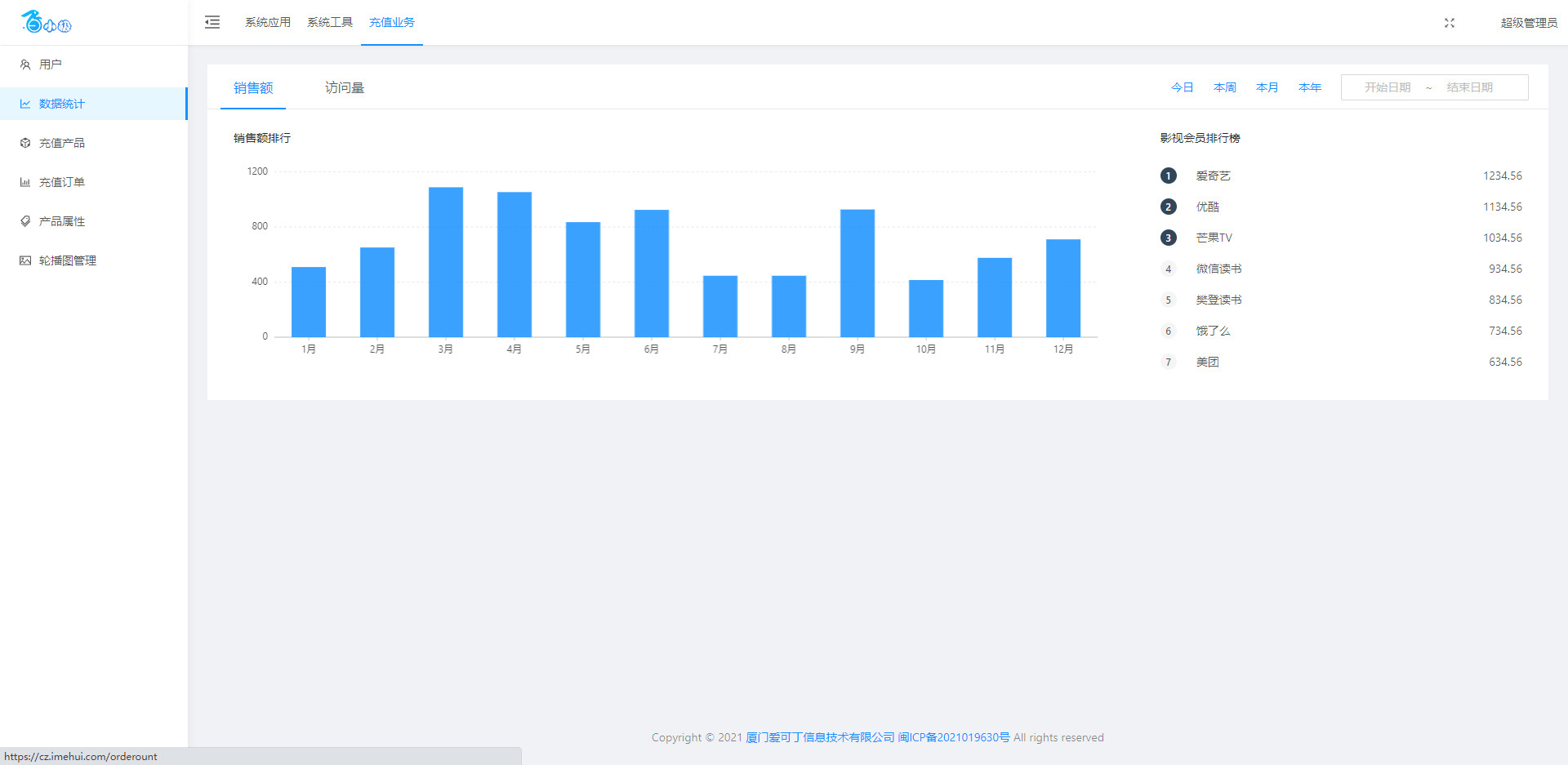Viewport: 1568px width, 765px height.
Task: Select 充值业务 top menu
Action: click(x=392, y=22)
